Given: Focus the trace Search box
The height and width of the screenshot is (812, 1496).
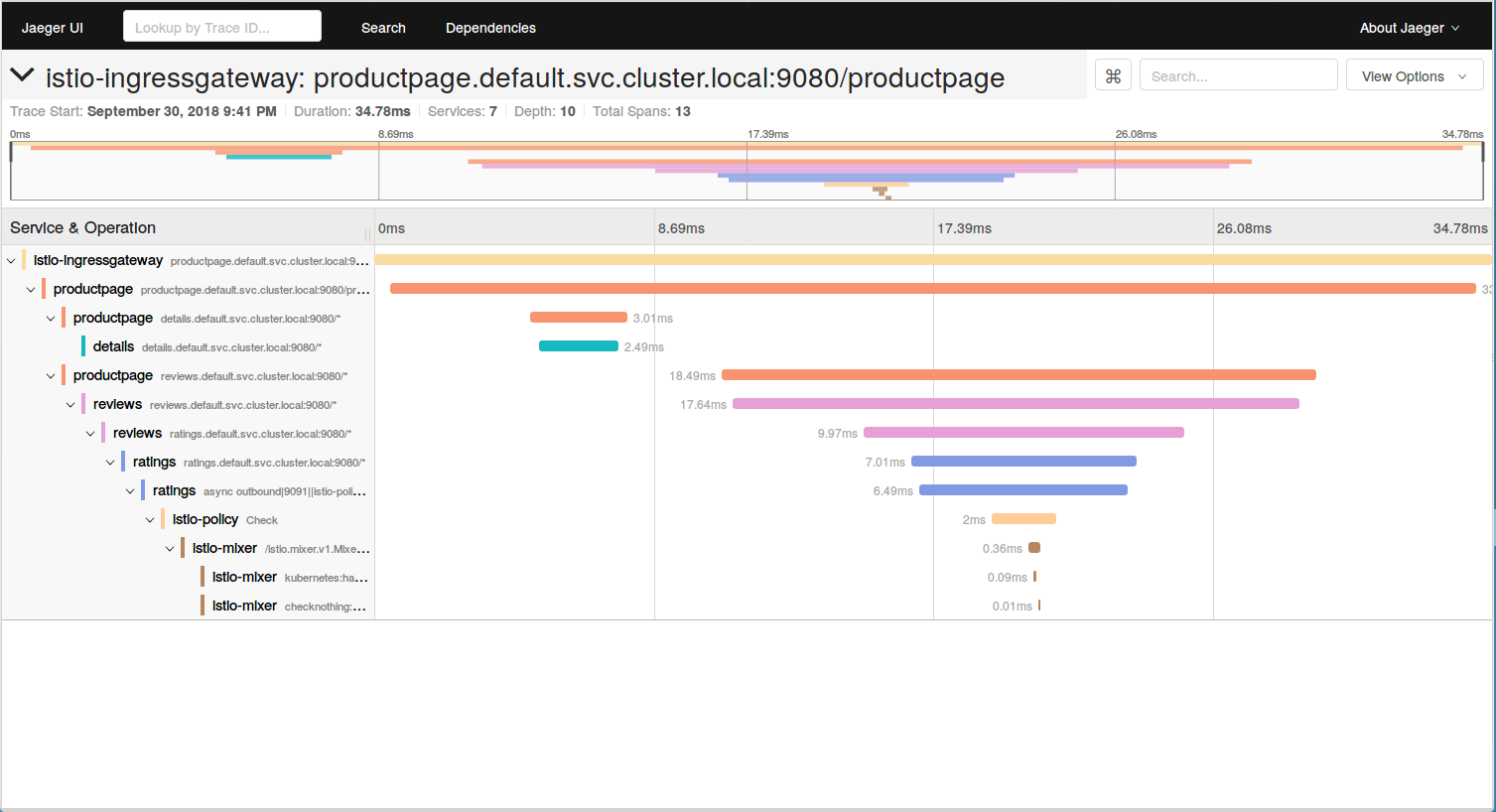Looking at the screenshot, I should 1238,75.
